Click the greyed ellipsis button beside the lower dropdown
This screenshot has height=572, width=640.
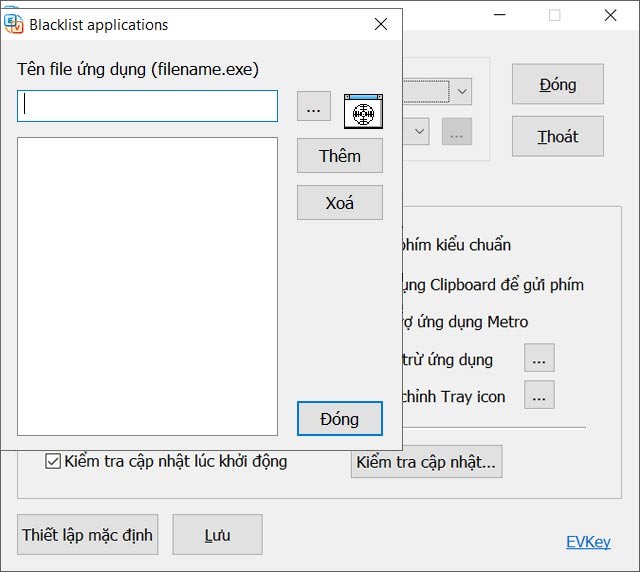[x=457, y=131]
